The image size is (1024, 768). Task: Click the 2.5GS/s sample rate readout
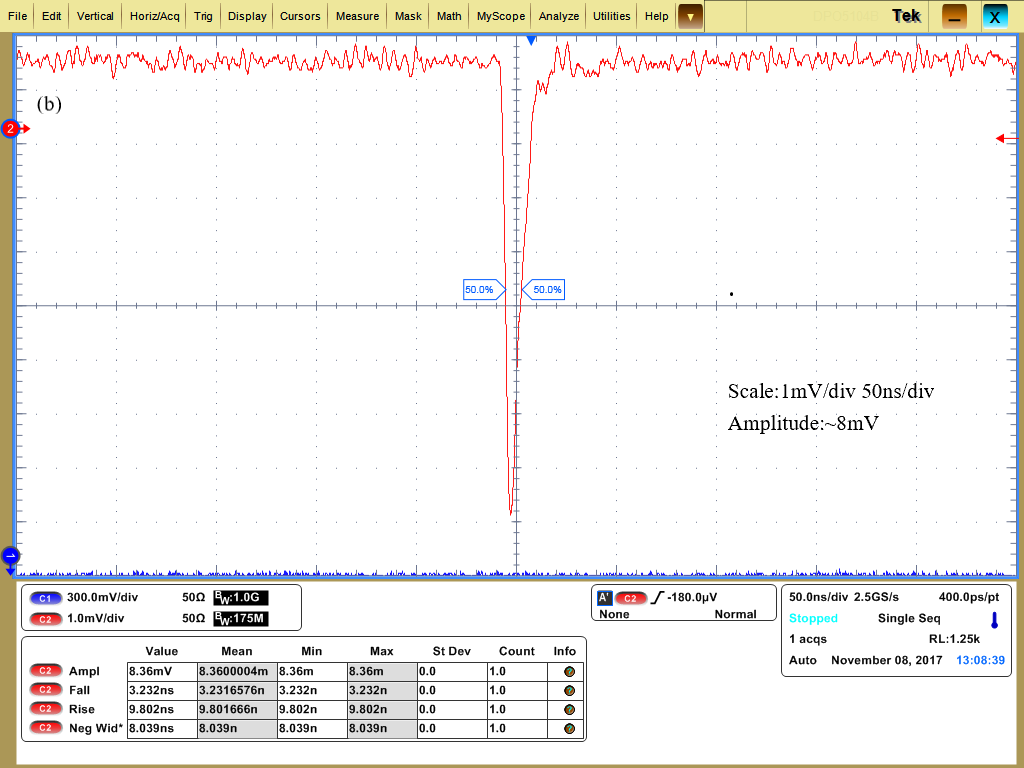point(876,597)
